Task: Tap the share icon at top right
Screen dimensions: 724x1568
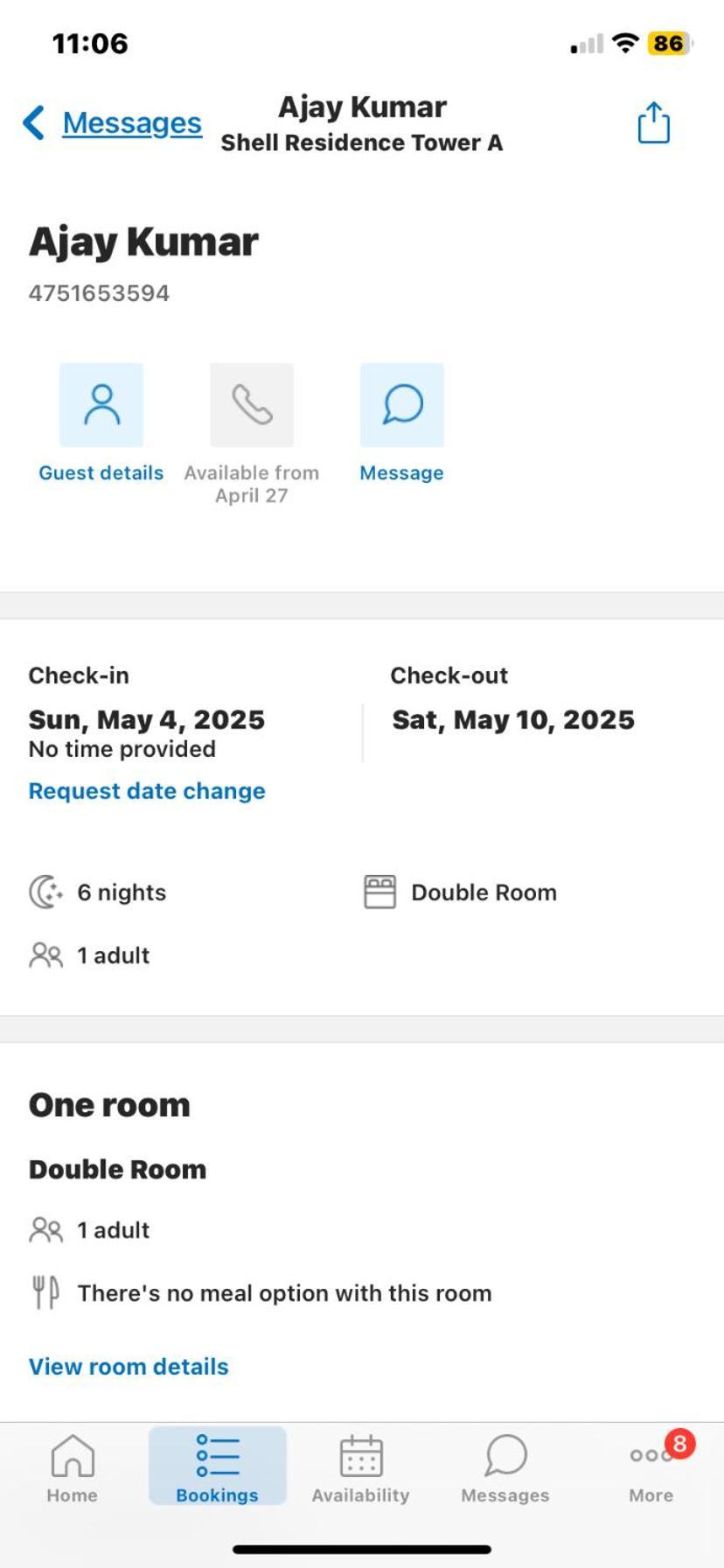Action: click(x=653, y=122)
